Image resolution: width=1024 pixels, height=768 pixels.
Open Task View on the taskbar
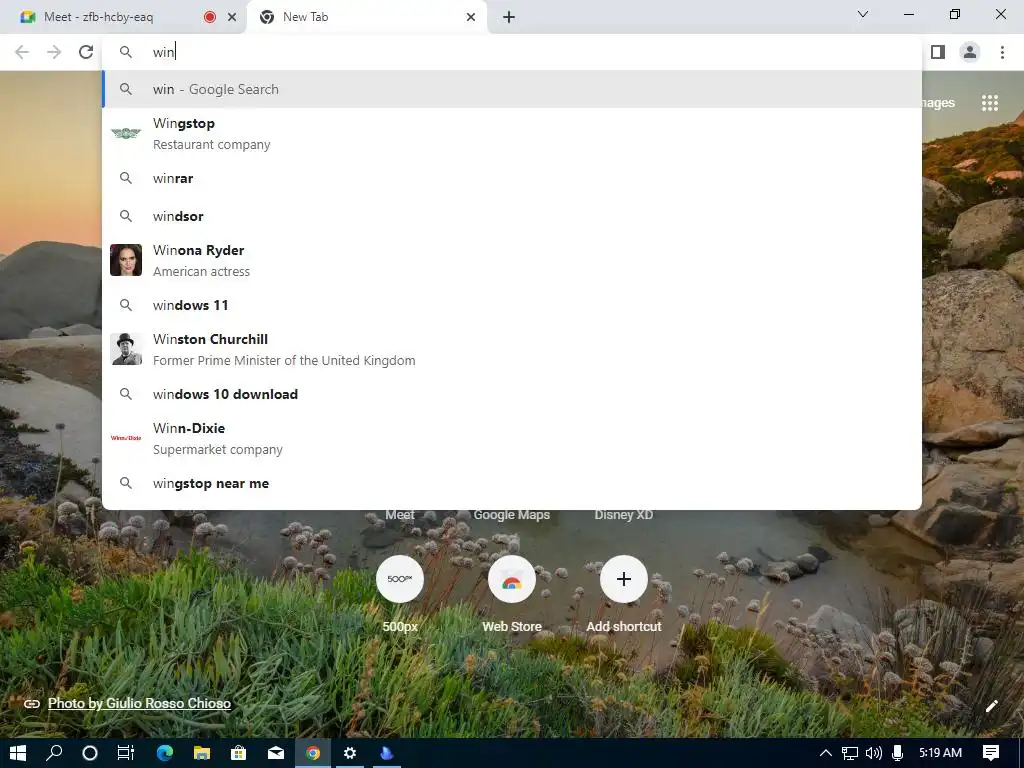pos(126,753)
